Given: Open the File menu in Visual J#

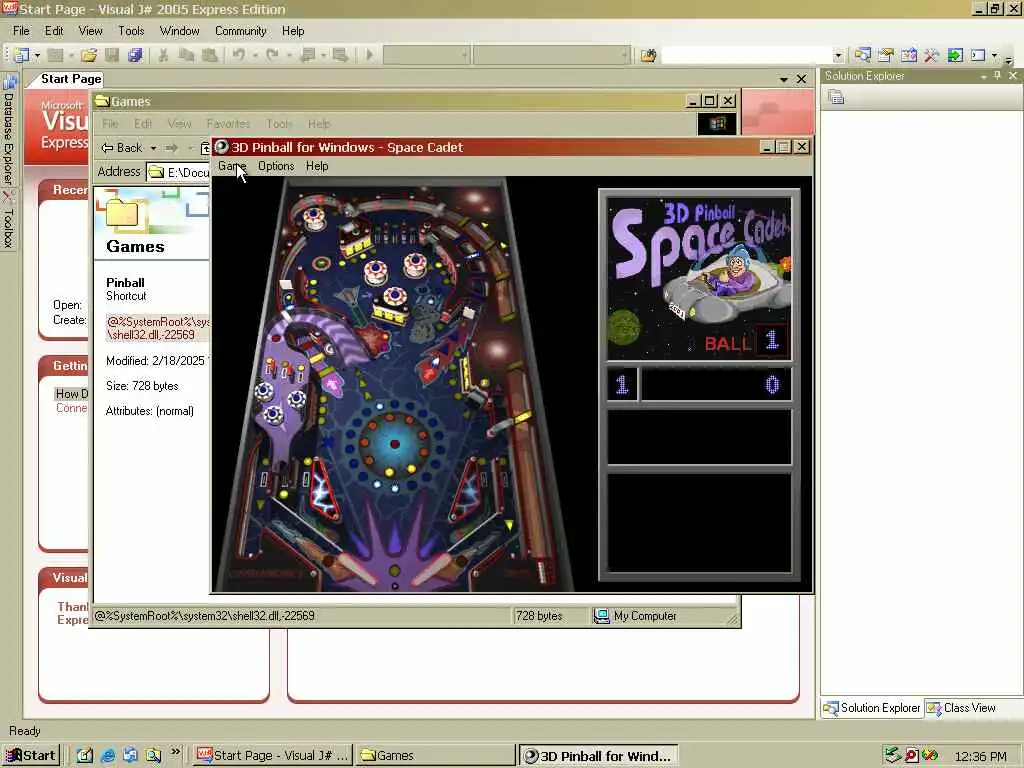Looking at the screenshot, I should click(x=21, y=31).
